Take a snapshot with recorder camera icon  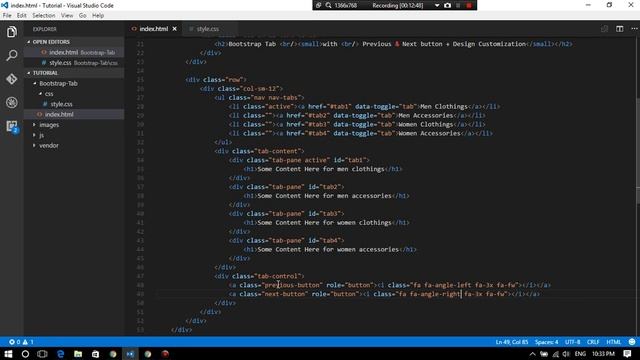(447, 5)
